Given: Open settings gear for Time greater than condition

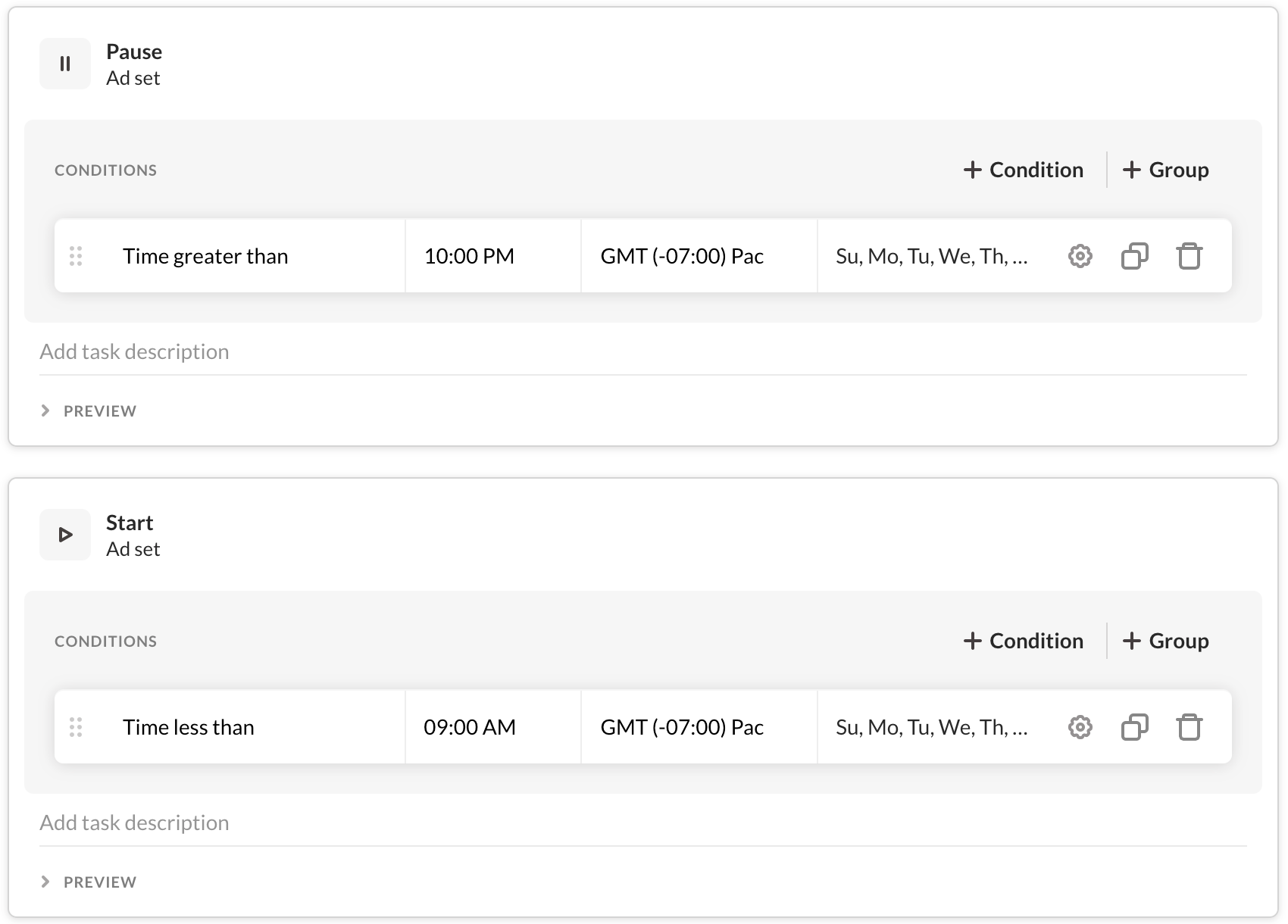Looking at the screenshot, I should 1080,256.
